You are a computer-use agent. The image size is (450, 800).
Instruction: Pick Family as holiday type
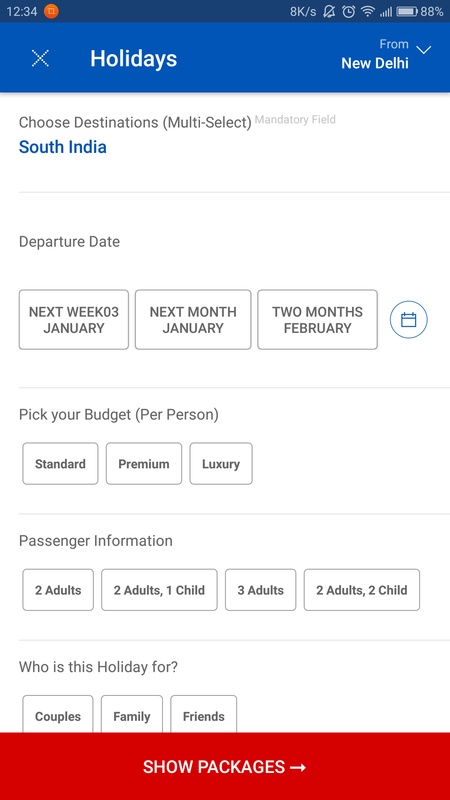pos(132,714)
